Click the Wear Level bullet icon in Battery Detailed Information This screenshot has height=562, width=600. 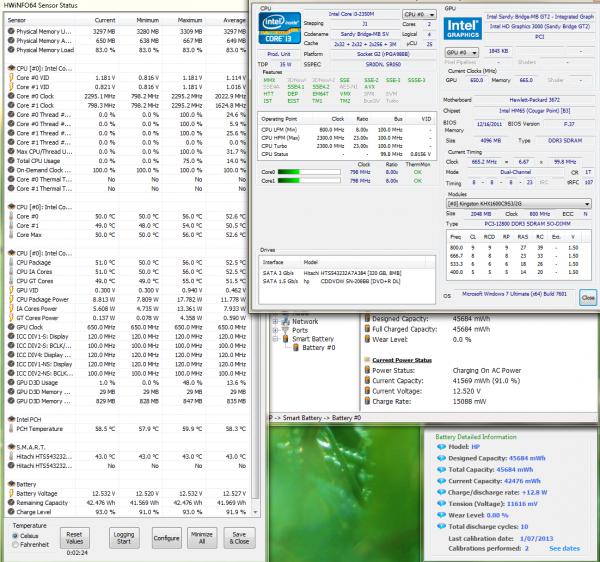(x=441, y=515)
